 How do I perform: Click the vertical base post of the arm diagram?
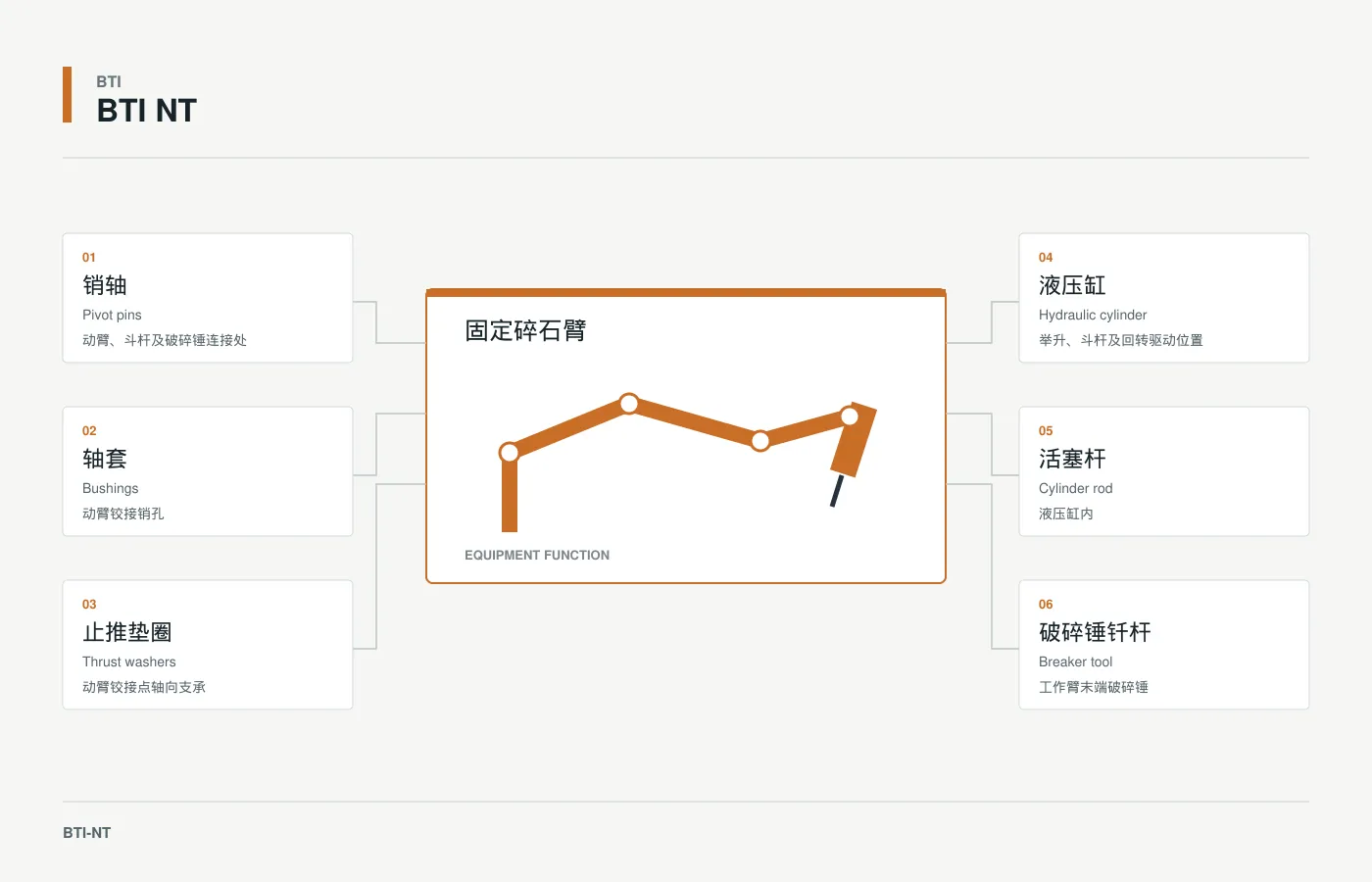[x=510, y=495]
